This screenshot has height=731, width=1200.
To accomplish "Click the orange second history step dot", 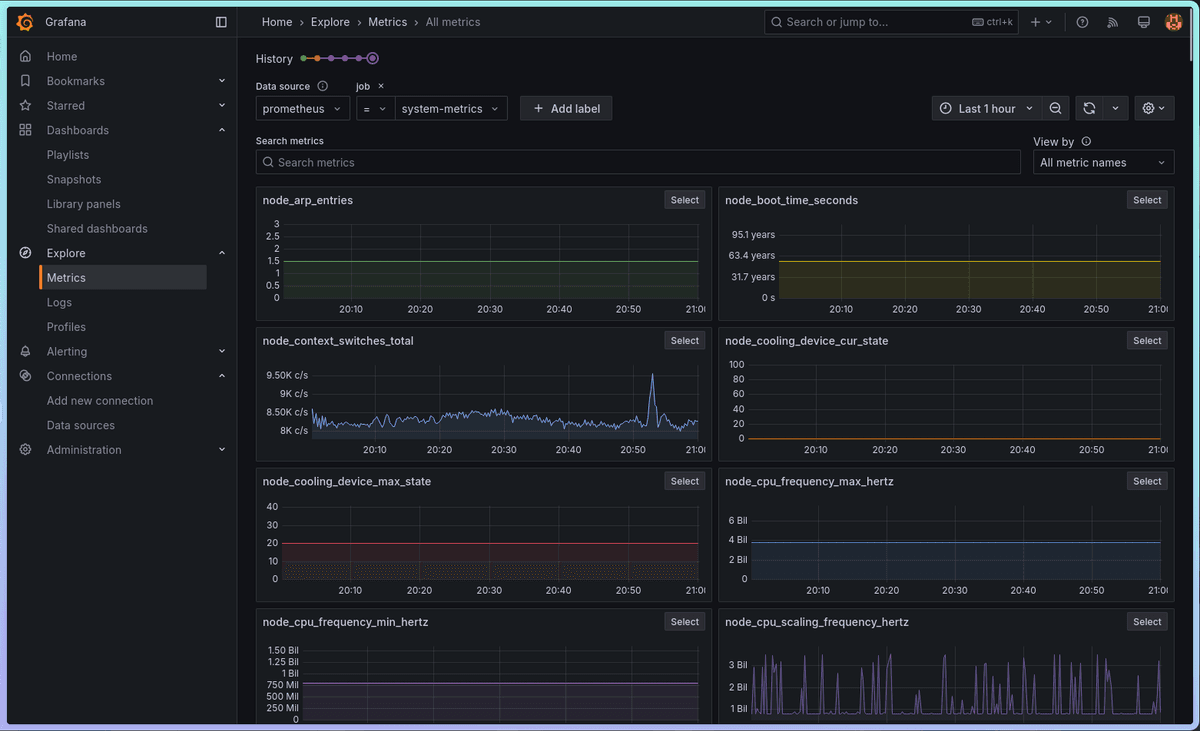I will click(x=317, y=59).
